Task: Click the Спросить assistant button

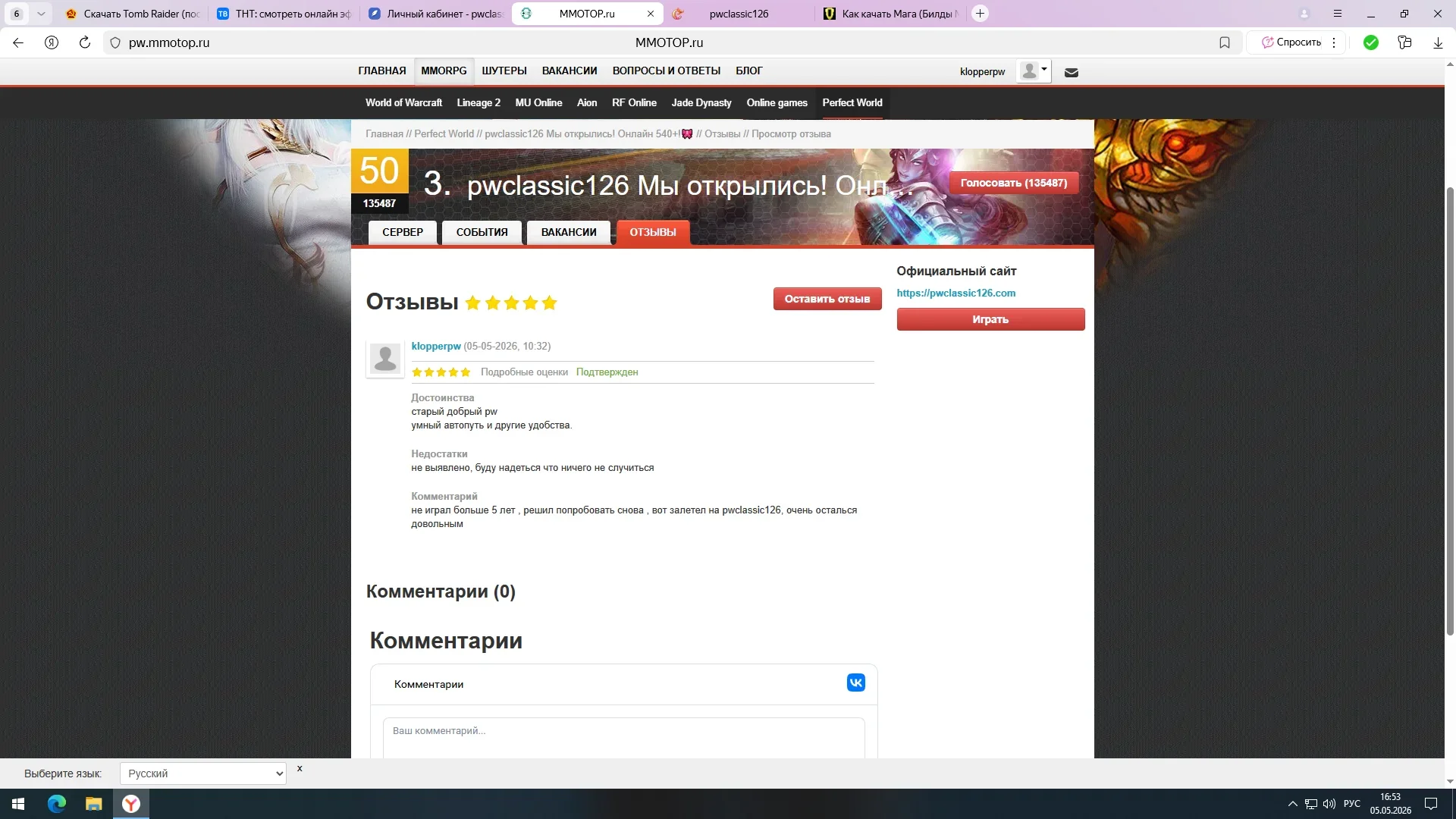Action: coord(1291,42)
